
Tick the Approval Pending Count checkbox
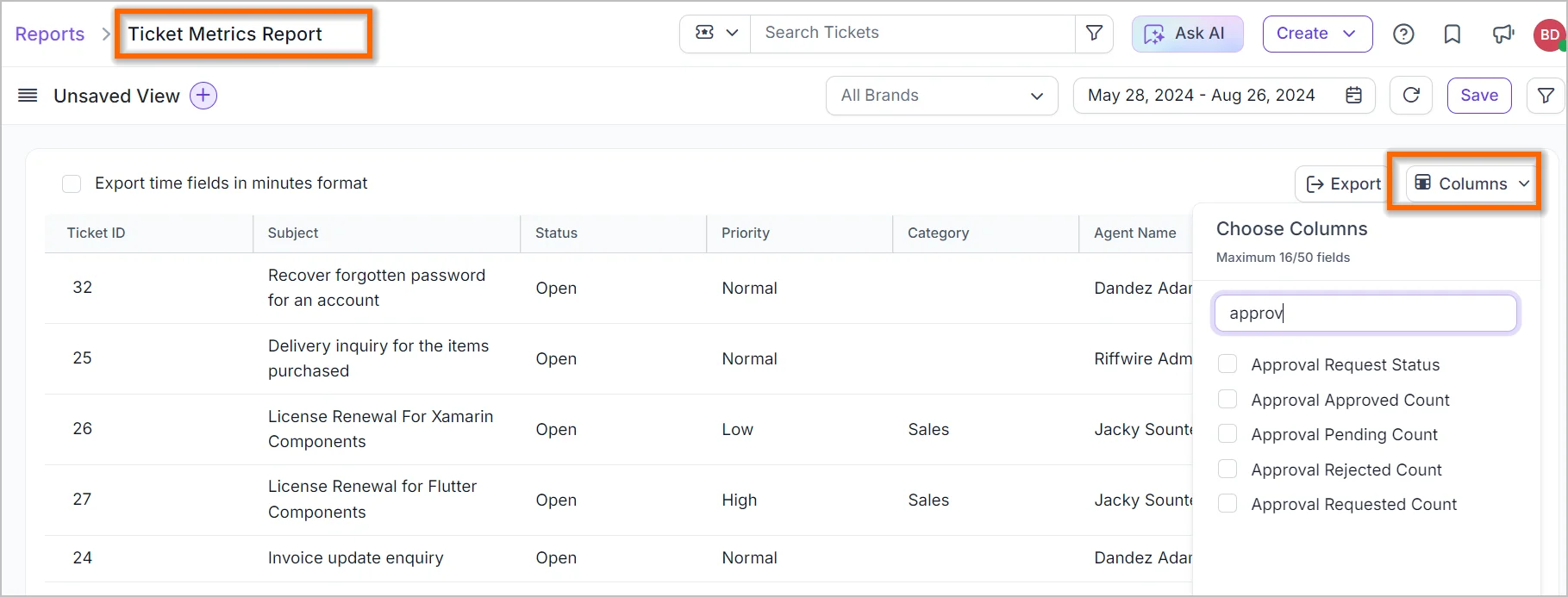[x=1228, y=434]
